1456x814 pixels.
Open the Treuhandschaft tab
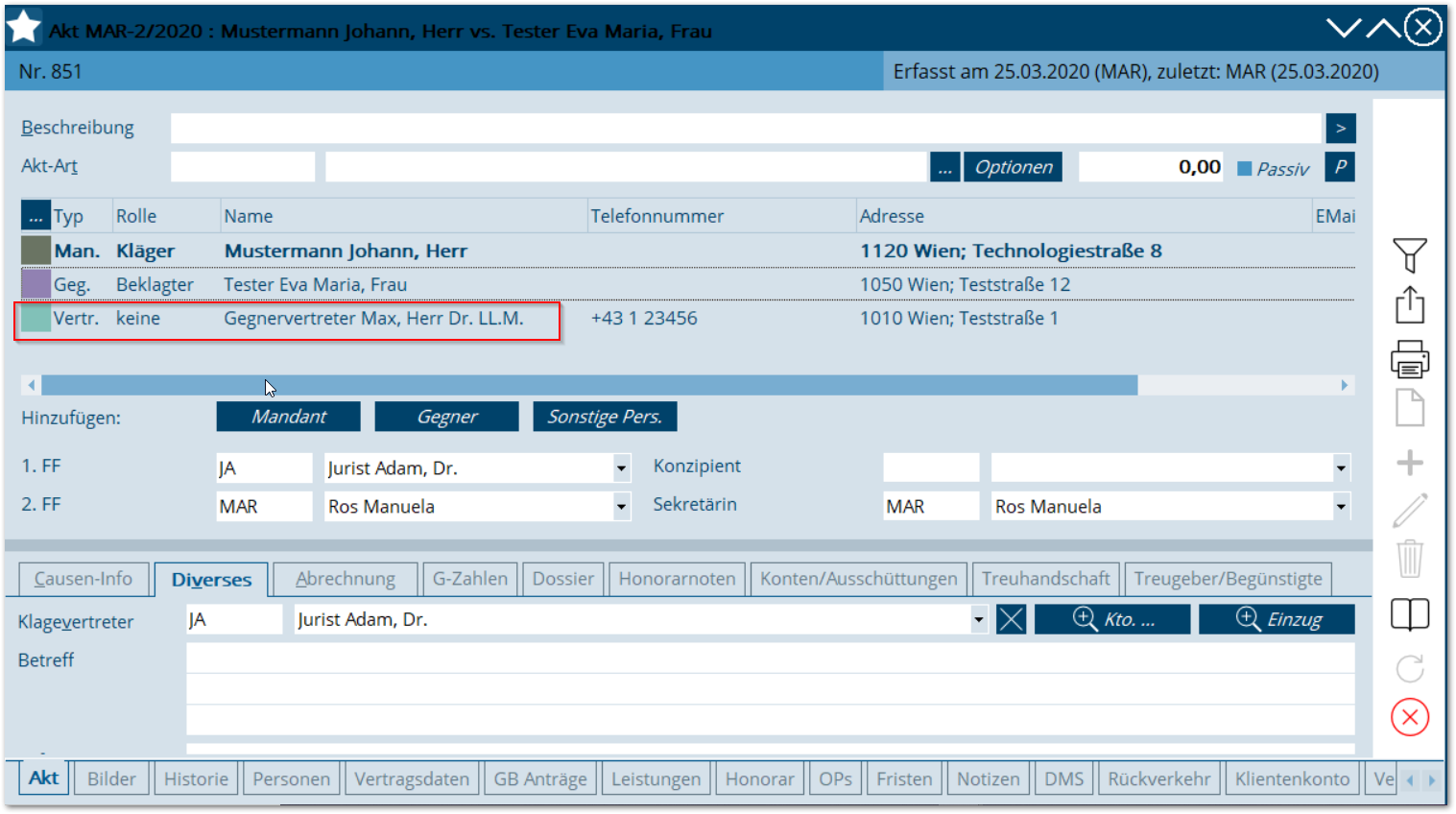pyautogui.click(x=1045, y=579)
